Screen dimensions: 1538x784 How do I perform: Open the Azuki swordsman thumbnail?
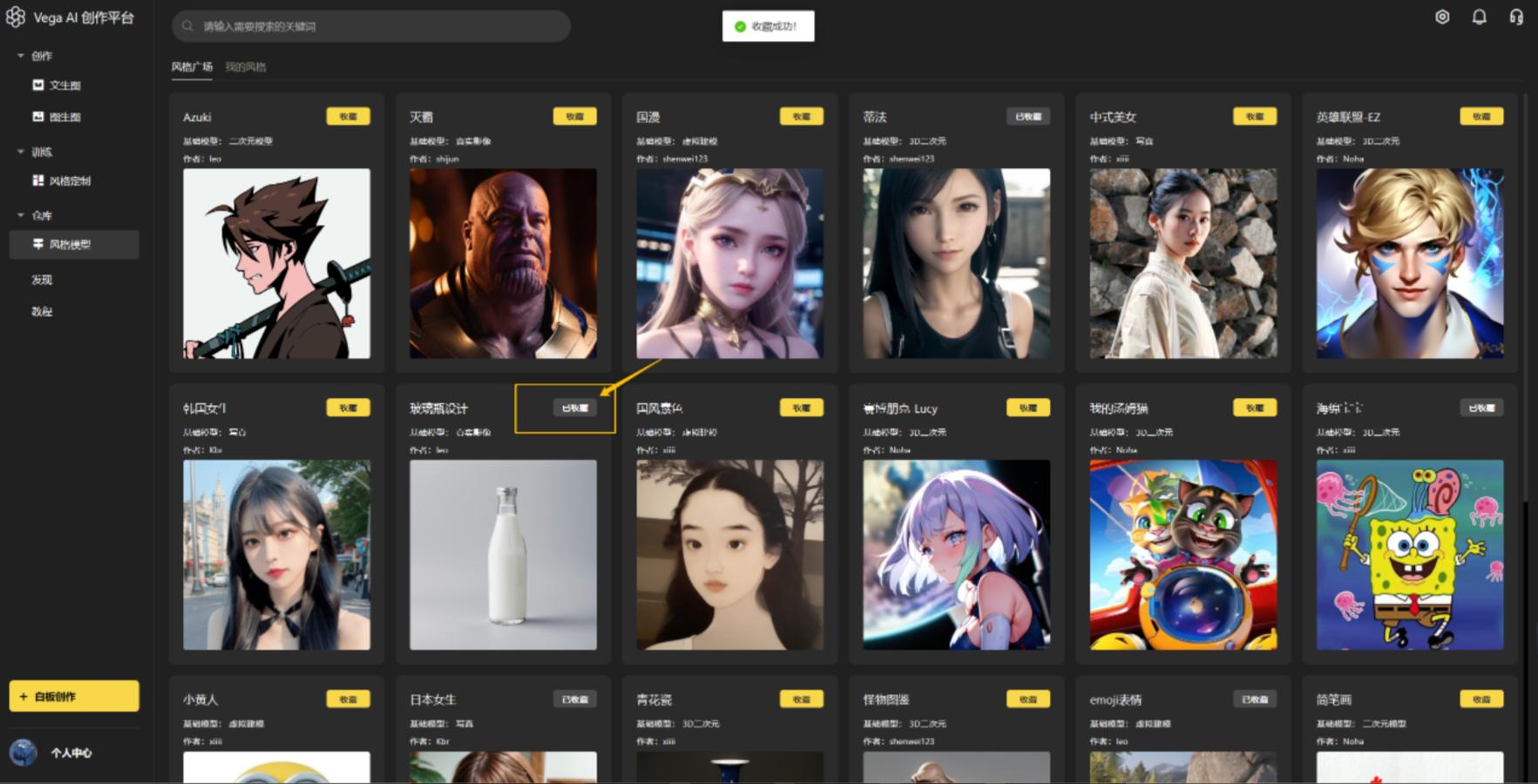[x=276, y=263]
